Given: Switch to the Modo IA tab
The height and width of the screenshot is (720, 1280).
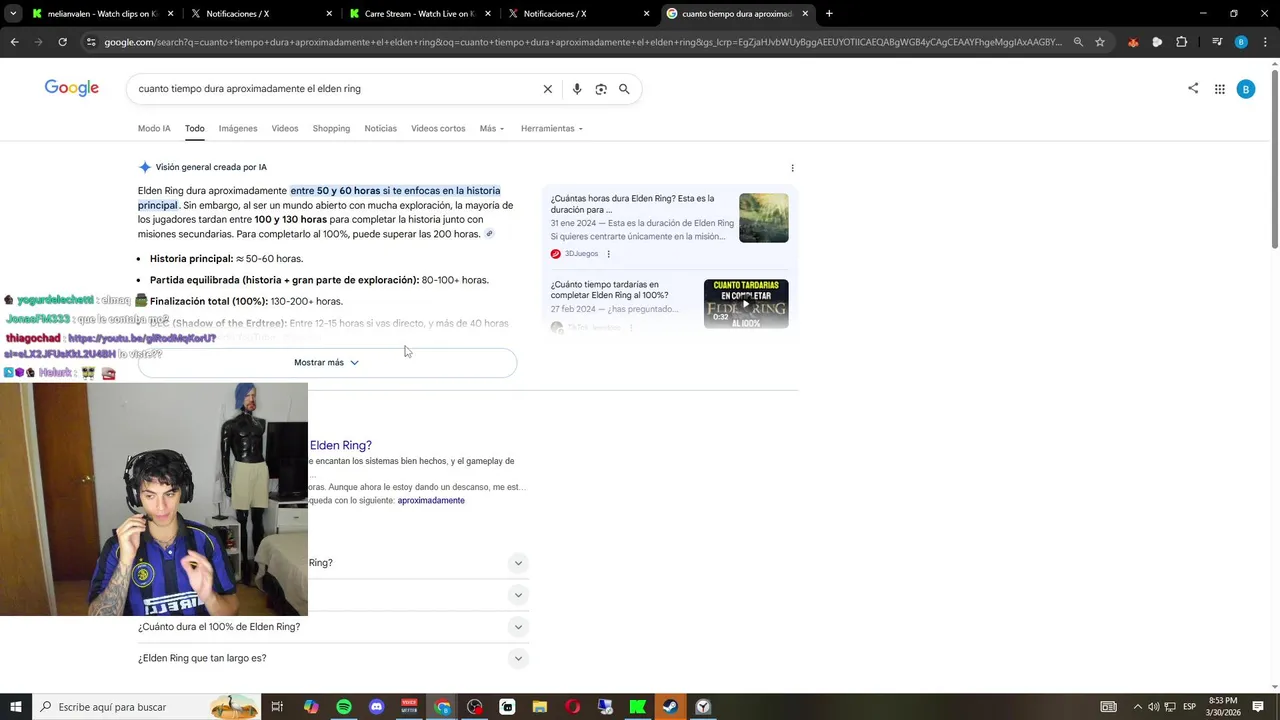Looking at the screenshot, I should (154, 129).
